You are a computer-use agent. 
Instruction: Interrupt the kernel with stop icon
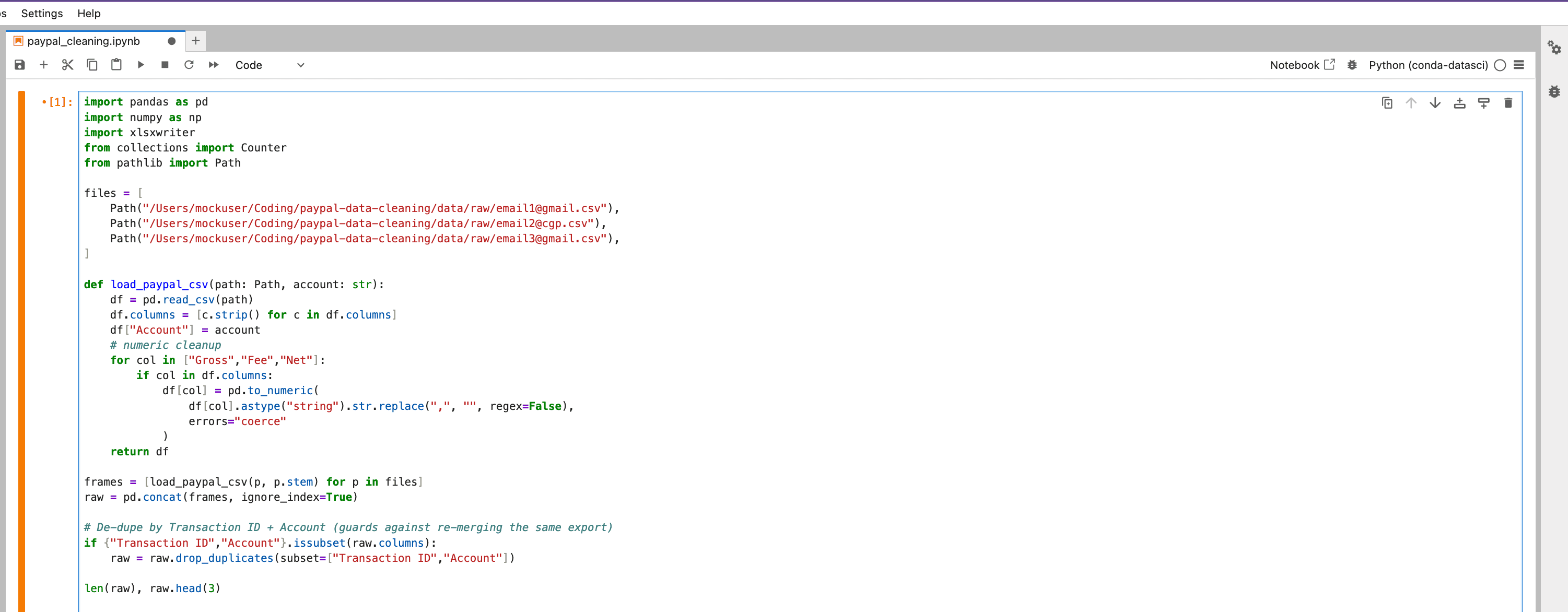[165, 64]
